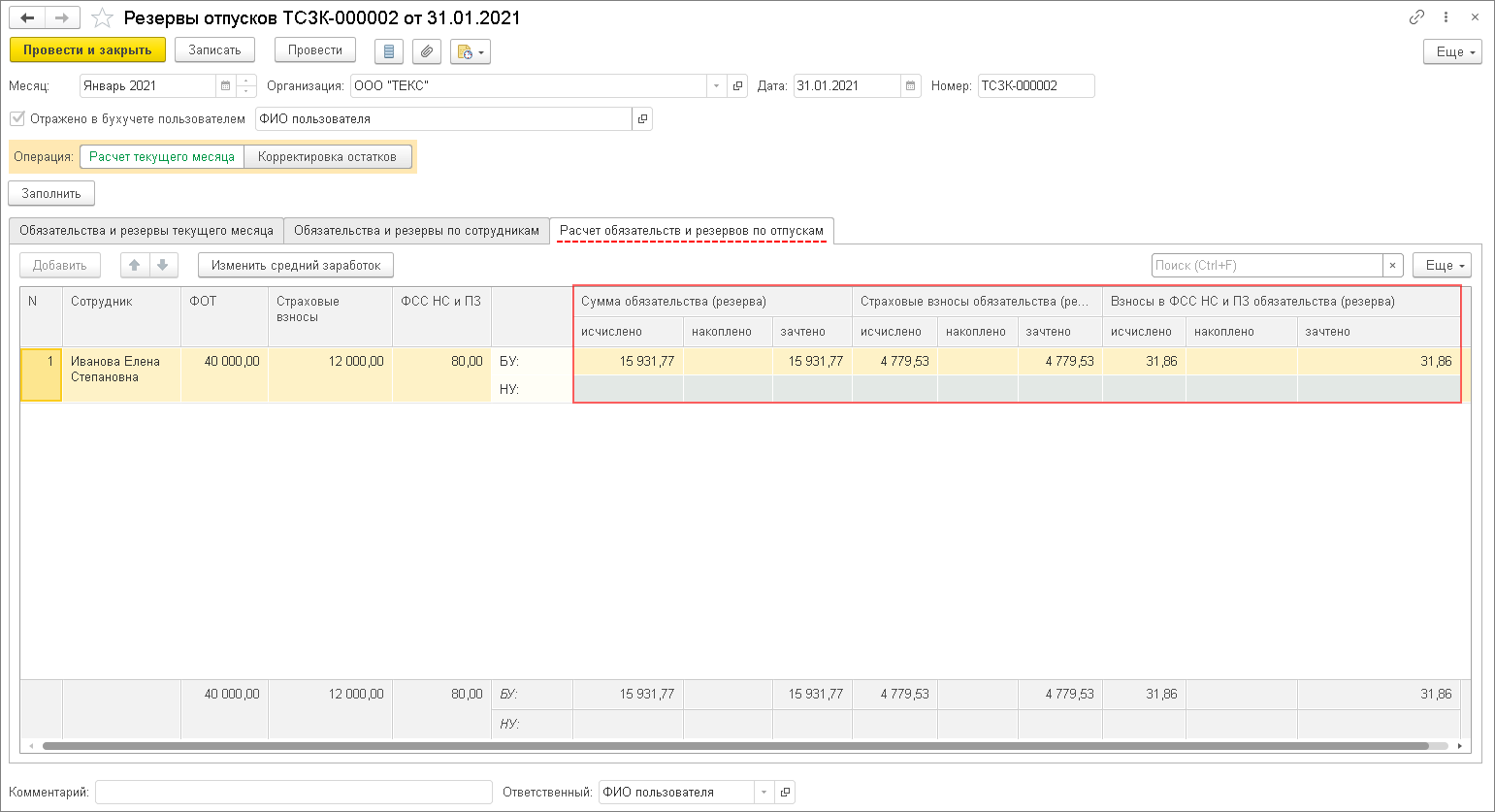This screenshot has width=1495, height=812.
Task: Open the top Еще menu
Action: tap(1452, 52)
